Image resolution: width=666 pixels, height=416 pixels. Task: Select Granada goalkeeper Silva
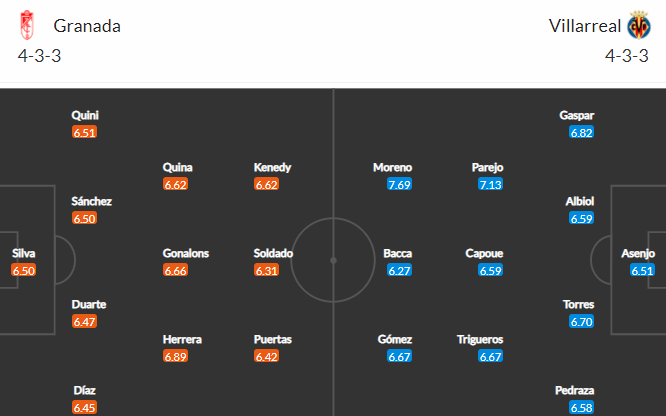click(23, 254)
